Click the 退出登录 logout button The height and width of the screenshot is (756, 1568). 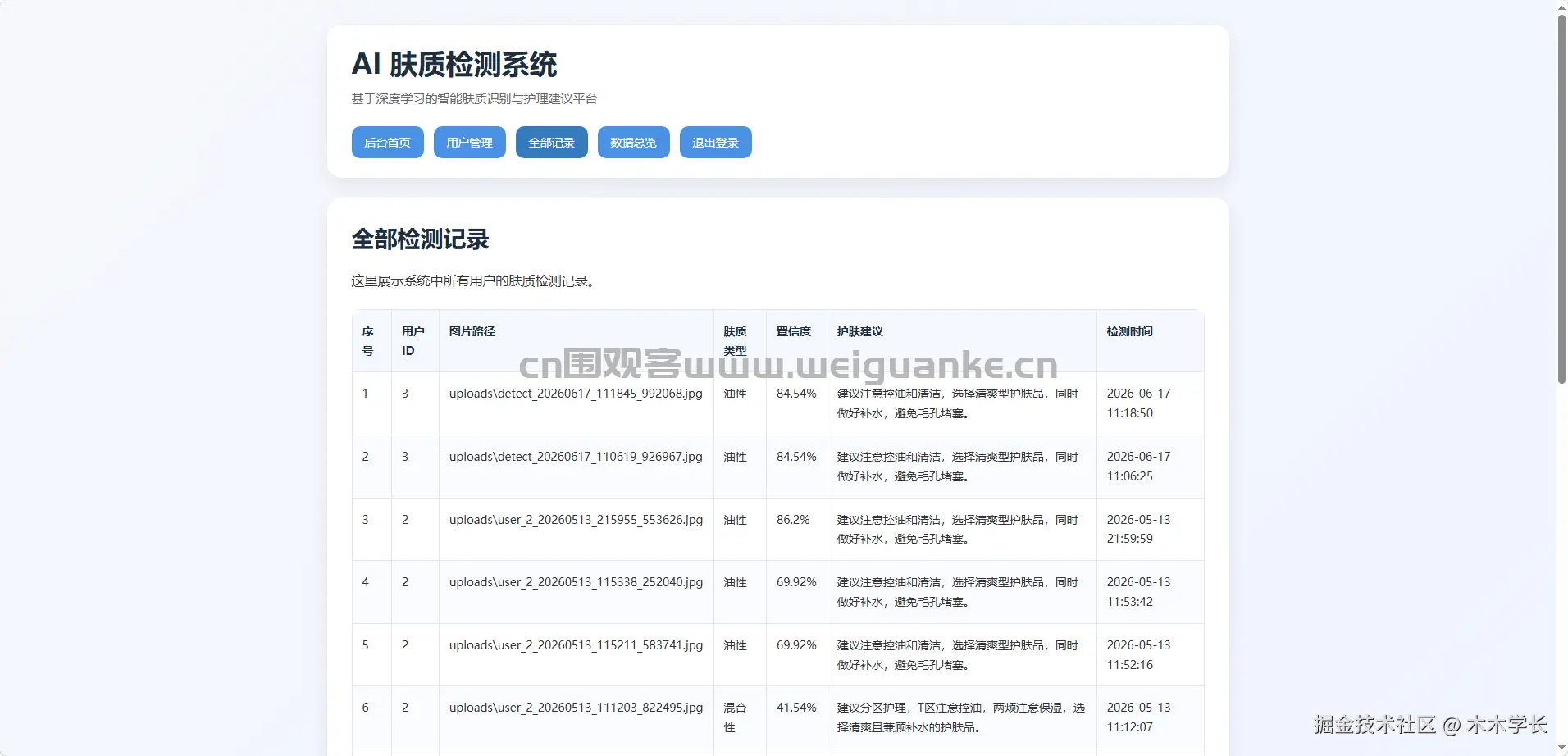click(715, 143)
